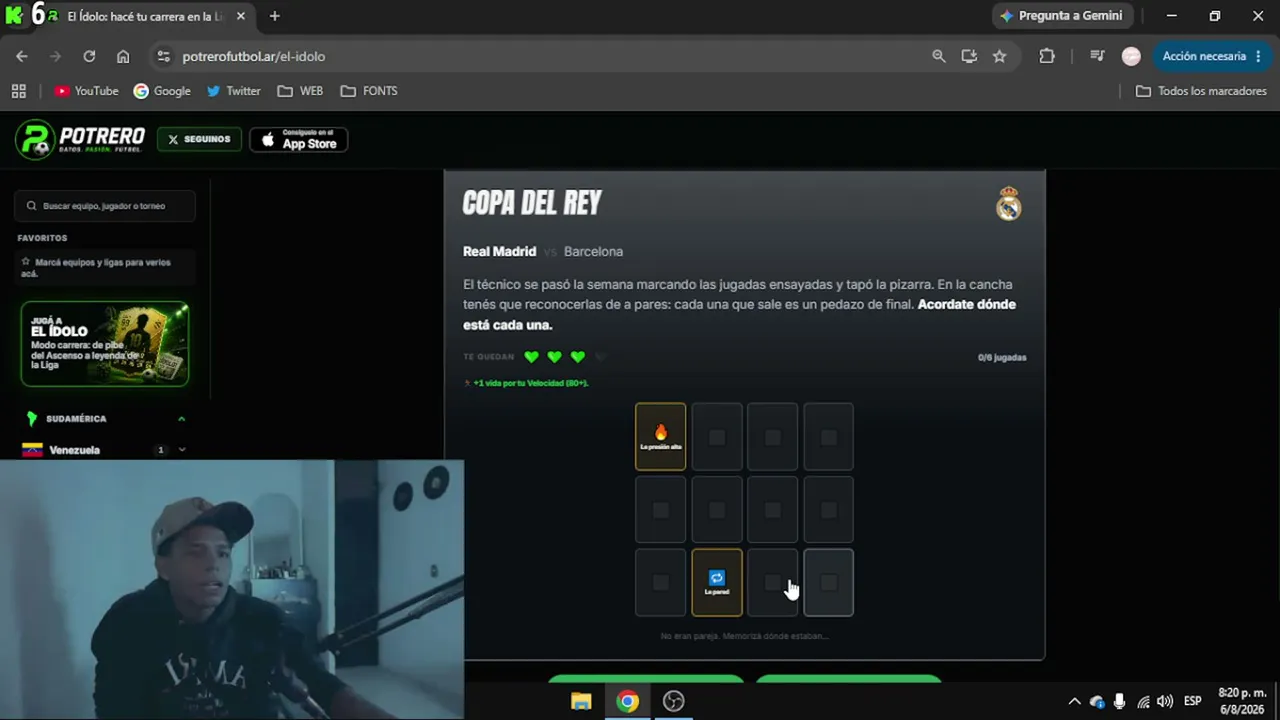Click the Sudamérica continent icon
Viewport: 1280px width, 720px height.
32,419
